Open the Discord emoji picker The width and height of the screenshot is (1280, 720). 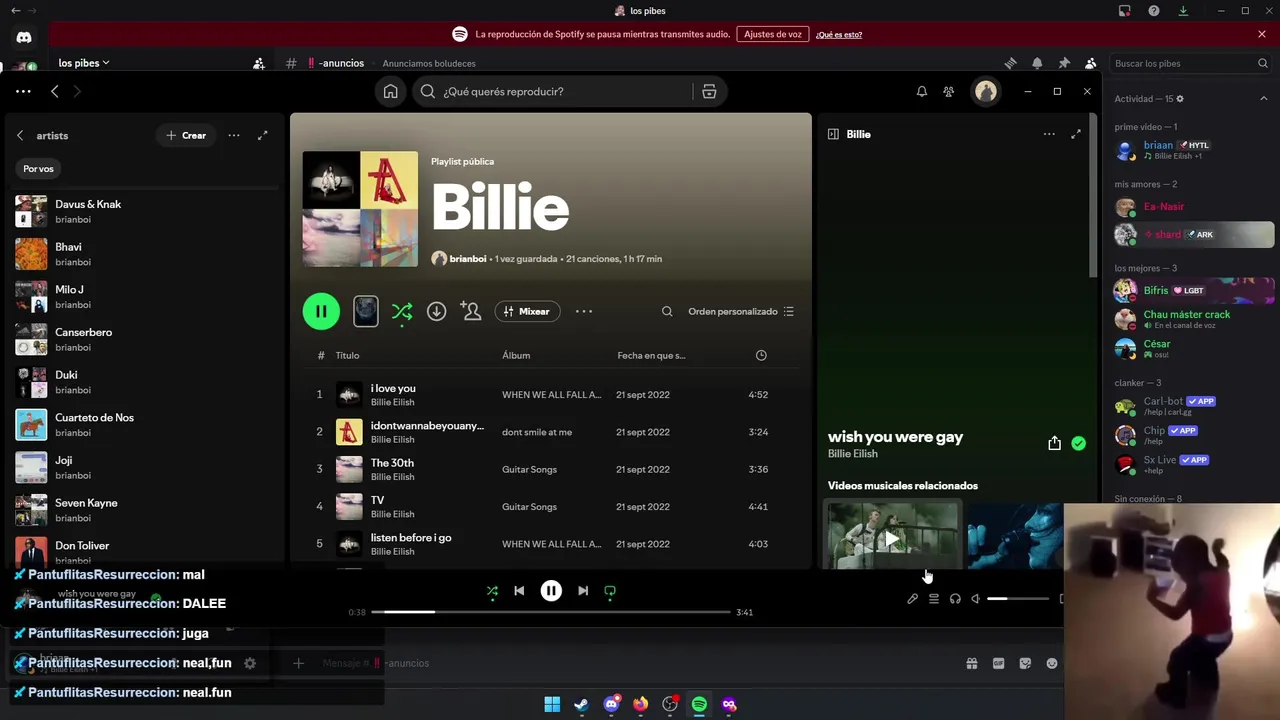(1052, 663)
